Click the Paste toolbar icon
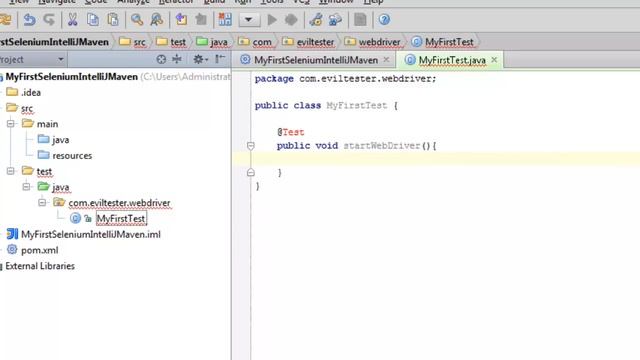 pyautogui.click(x=113, y=20)
